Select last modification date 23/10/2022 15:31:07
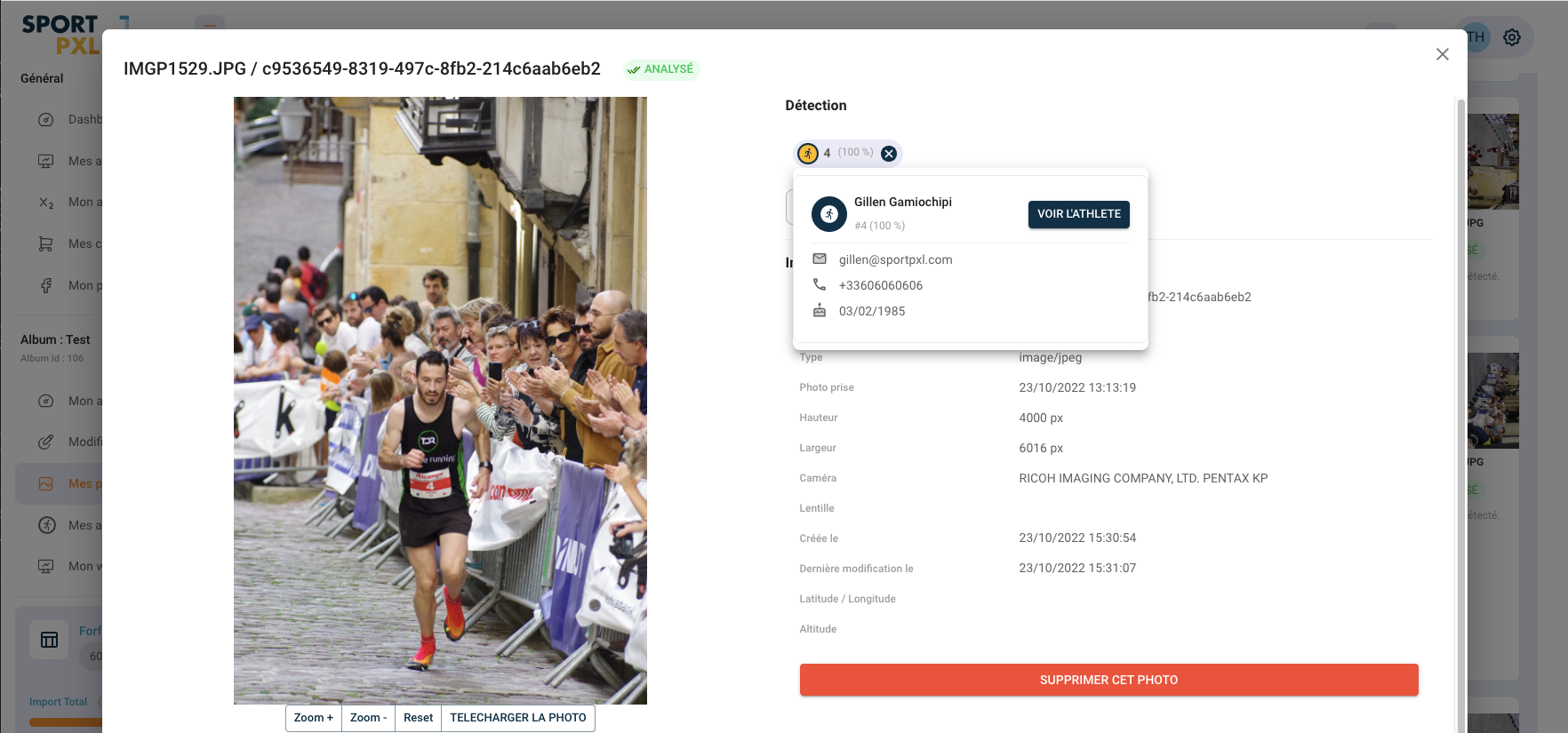This screenshot has height=733, width=1568. (1077, 568)
